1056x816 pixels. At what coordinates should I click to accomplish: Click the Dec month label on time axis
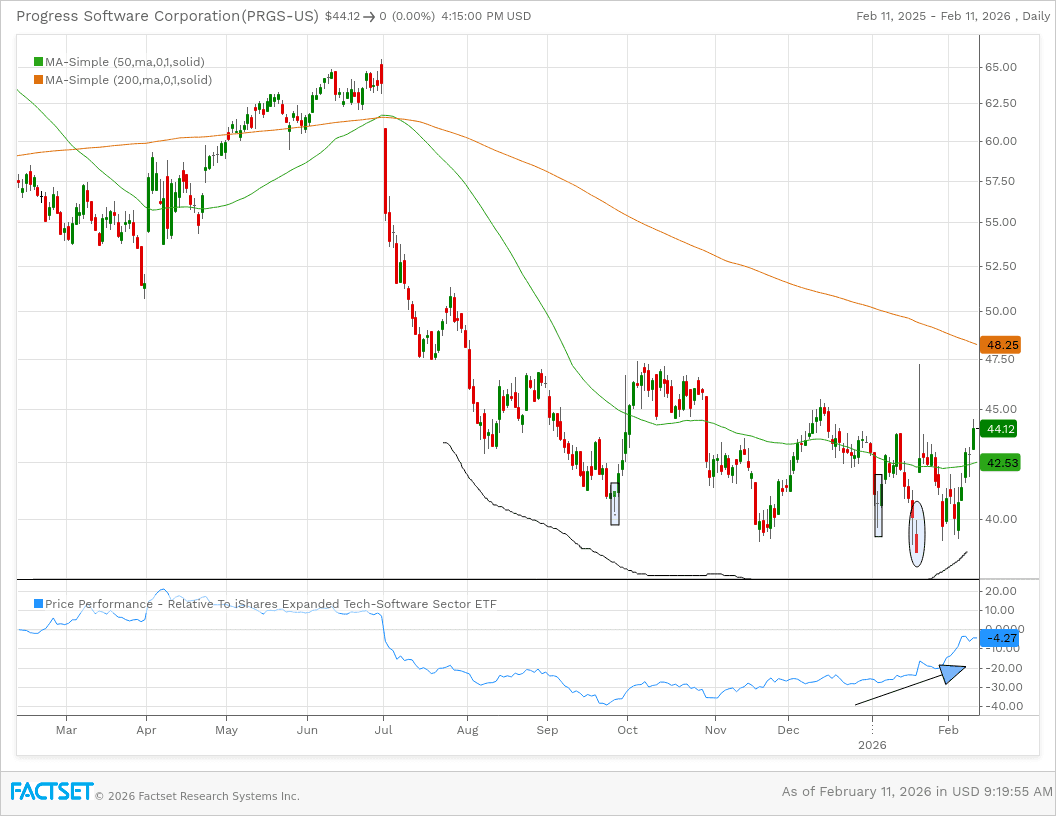(x=788, y=730)
